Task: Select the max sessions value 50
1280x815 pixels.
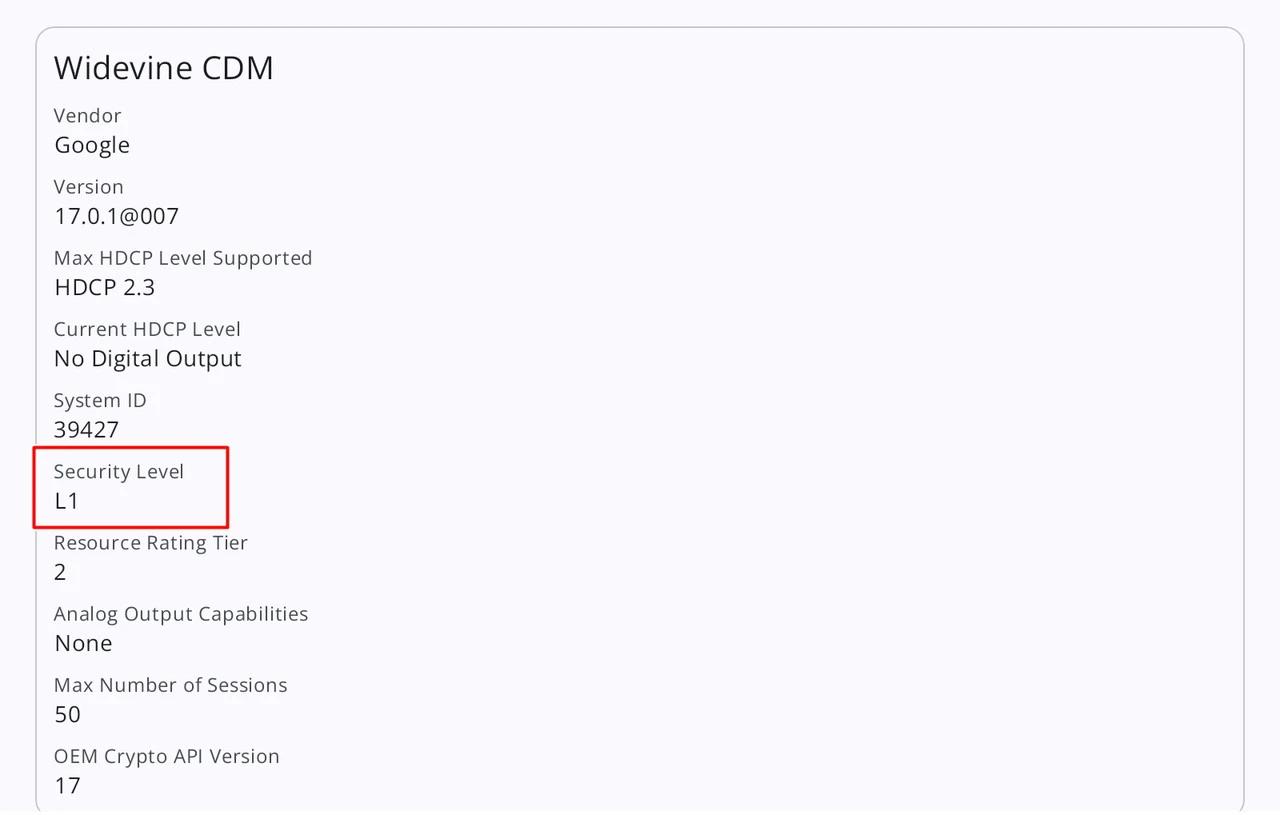Action: [x=68, y=714]
